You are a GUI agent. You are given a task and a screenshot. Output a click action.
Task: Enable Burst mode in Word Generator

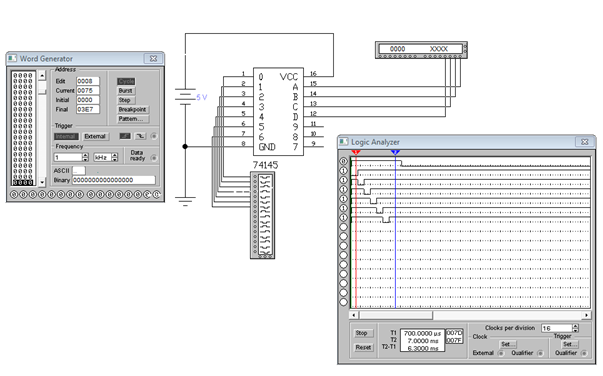(126, 91)
